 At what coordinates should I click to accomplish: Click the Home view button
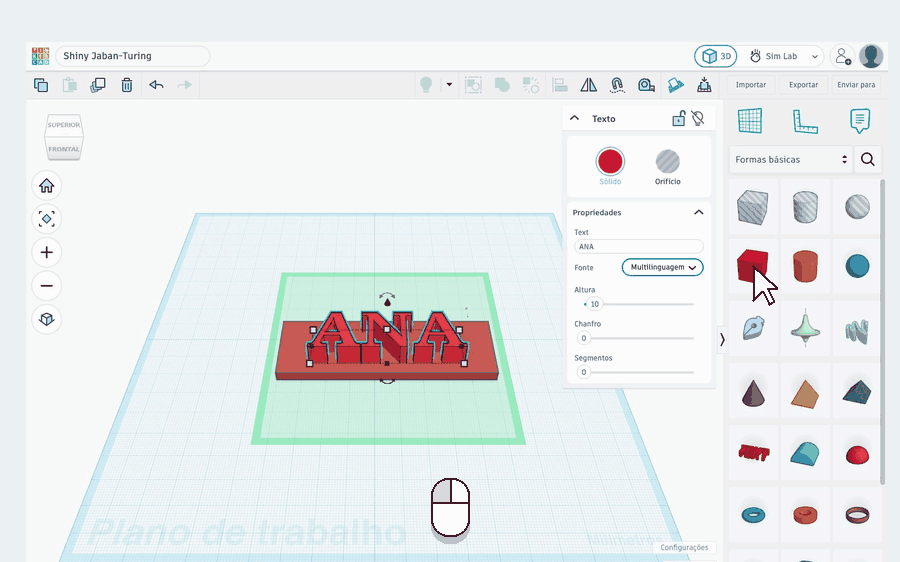[x=46, y=186]
